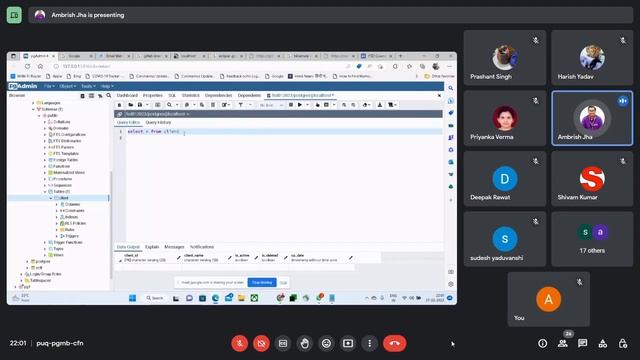Click the green presentation icon at top left
The height and width of the screenshot is (360, 640).
pos(14,15)
